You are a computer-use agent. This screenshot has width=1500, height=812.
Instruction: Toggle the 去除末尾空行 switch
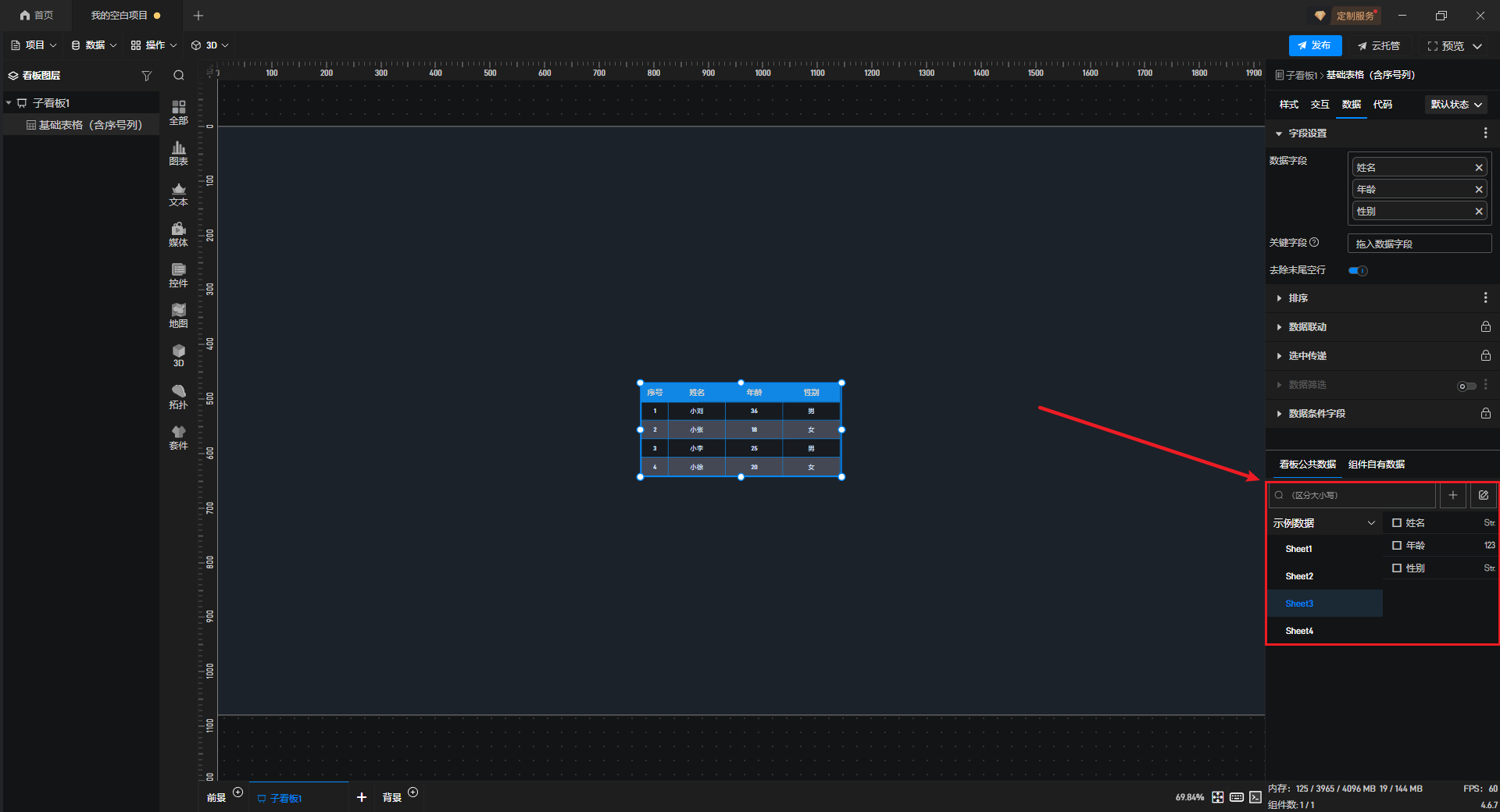click(x=1358, y=271)
